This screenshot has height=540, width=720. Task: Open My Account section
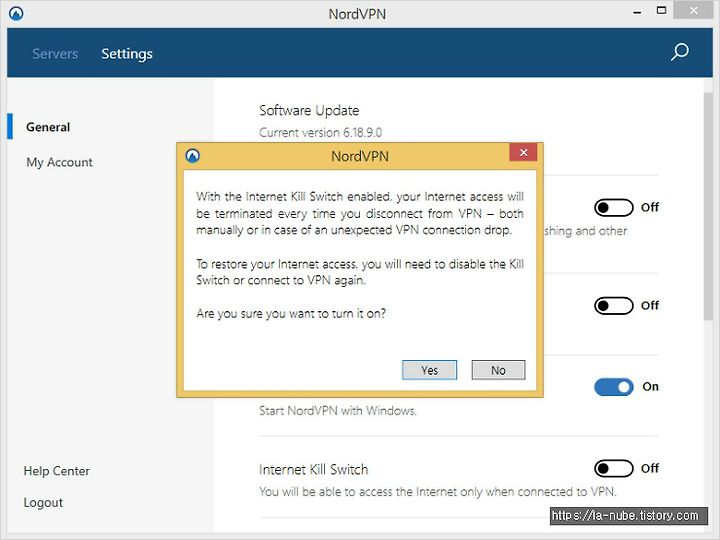[59, 162]
